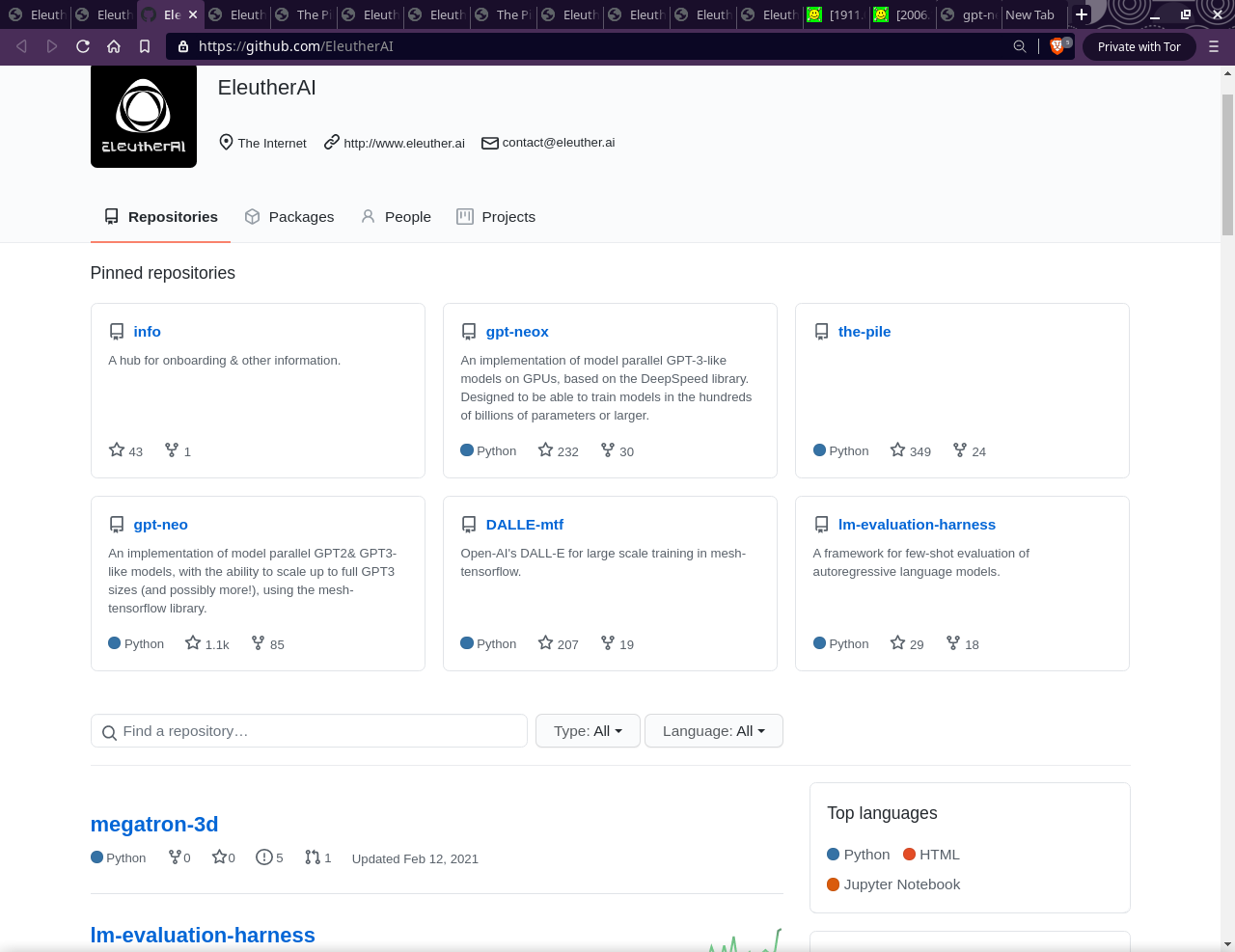Open the megatron-3d repository link
1235x952 pixels.
pyautogui.click(x=154, y=825)
